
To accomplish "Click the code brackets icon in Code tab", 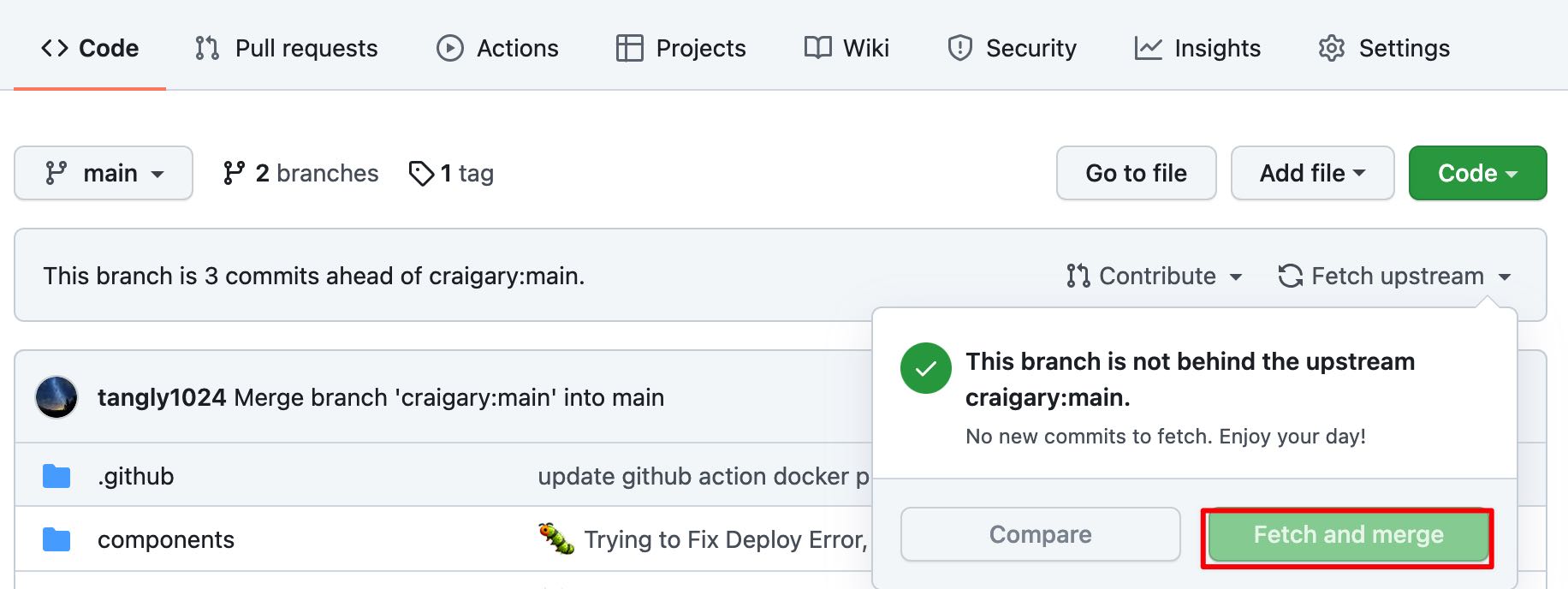I will (x=55, y=48).
